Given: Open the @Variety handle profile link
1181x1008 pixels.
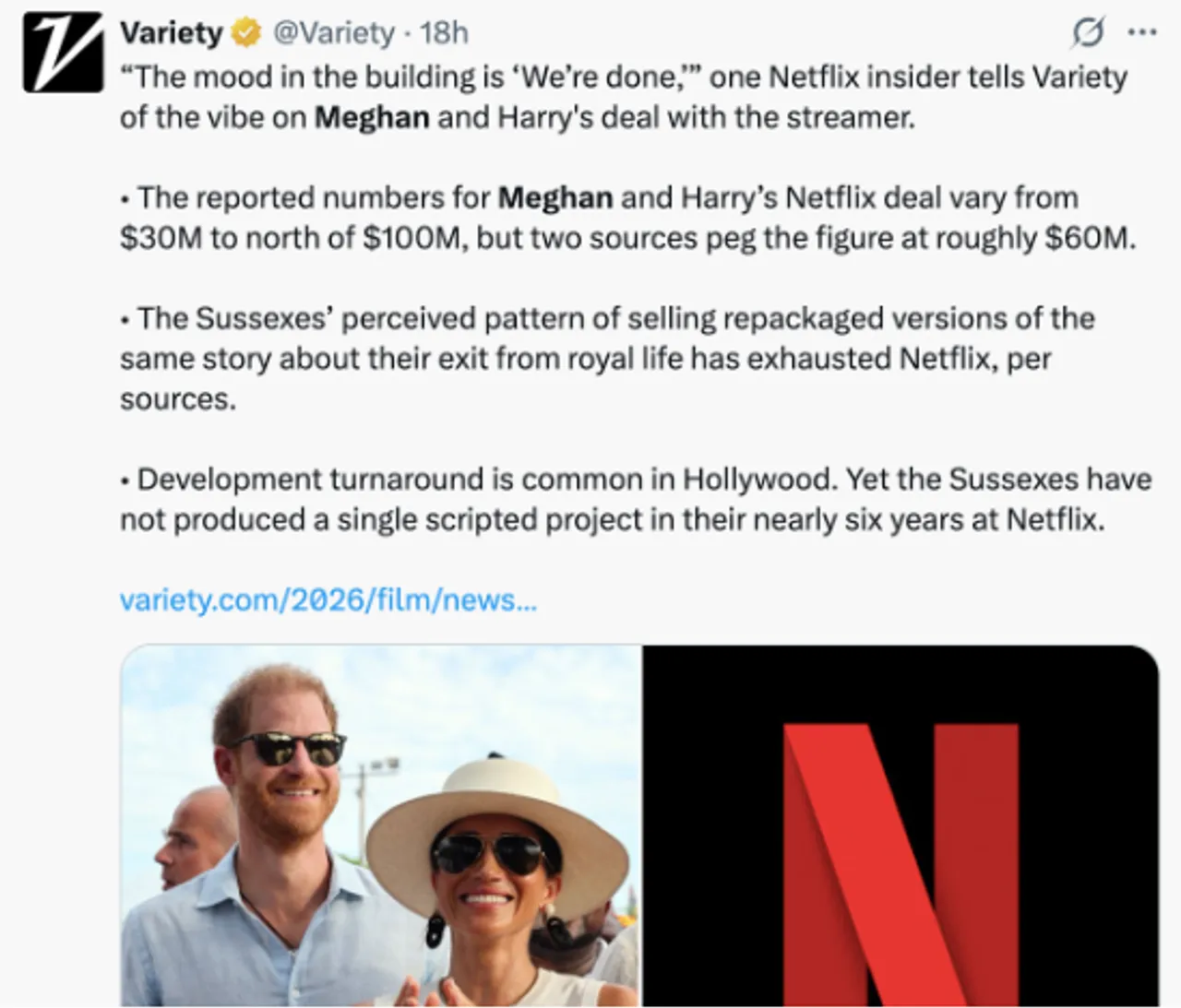Looking at the screenshot, I should (x=333, y=33).
